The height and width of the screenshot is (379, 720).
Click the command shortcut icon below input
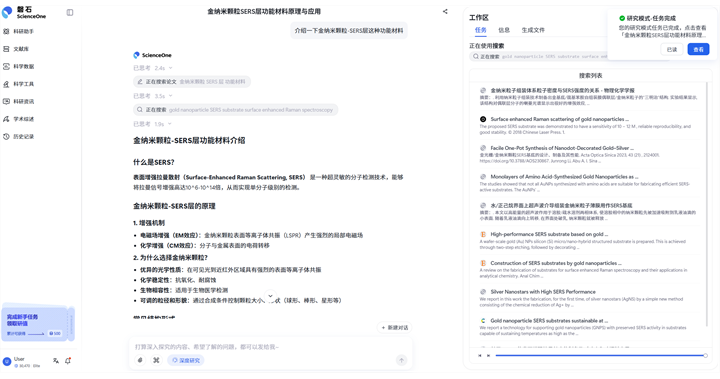click(156, 360)
